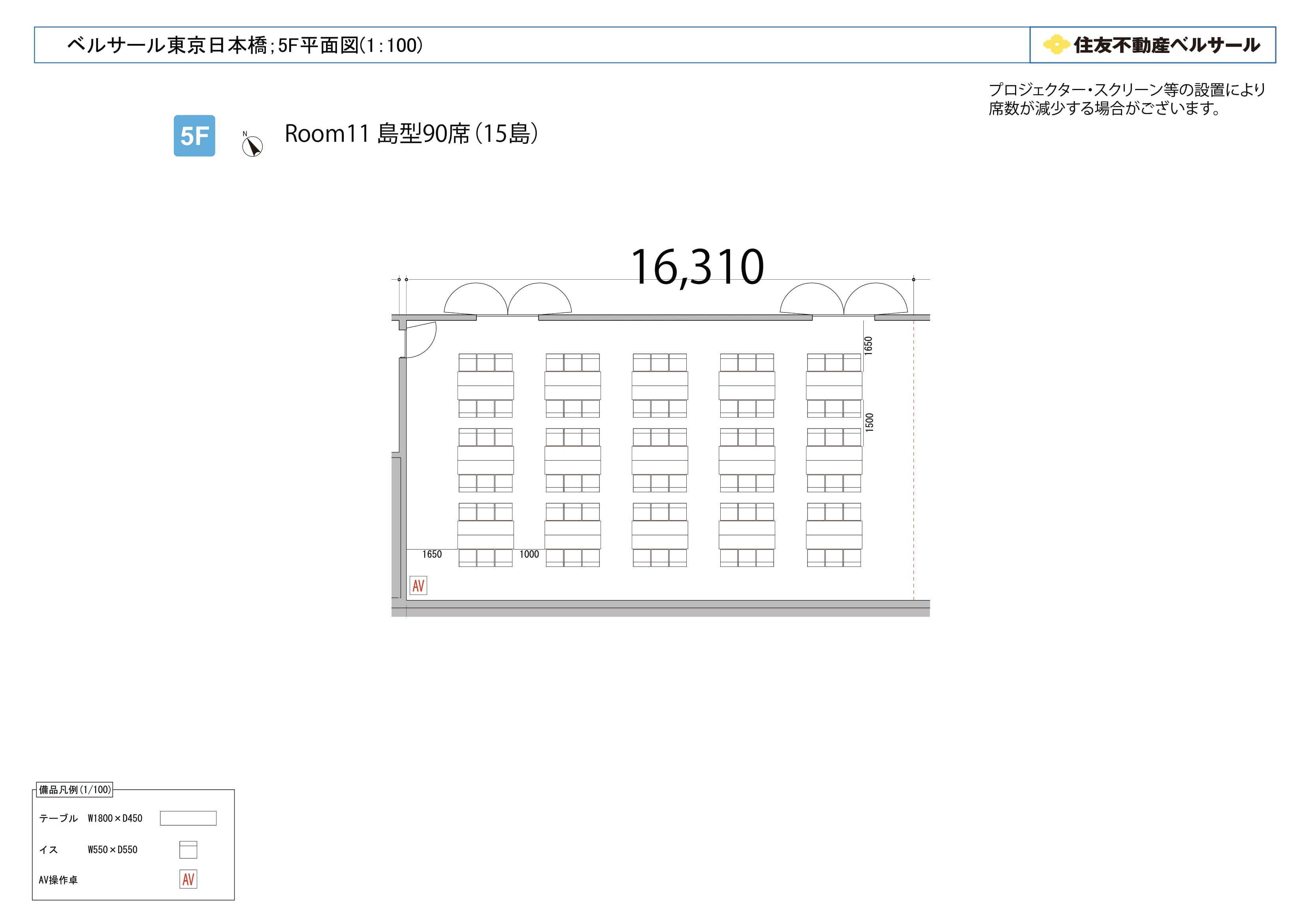Screen dimensions: 1307x924
Task: Click the single swing door at left wall
Action: [421, 339]
